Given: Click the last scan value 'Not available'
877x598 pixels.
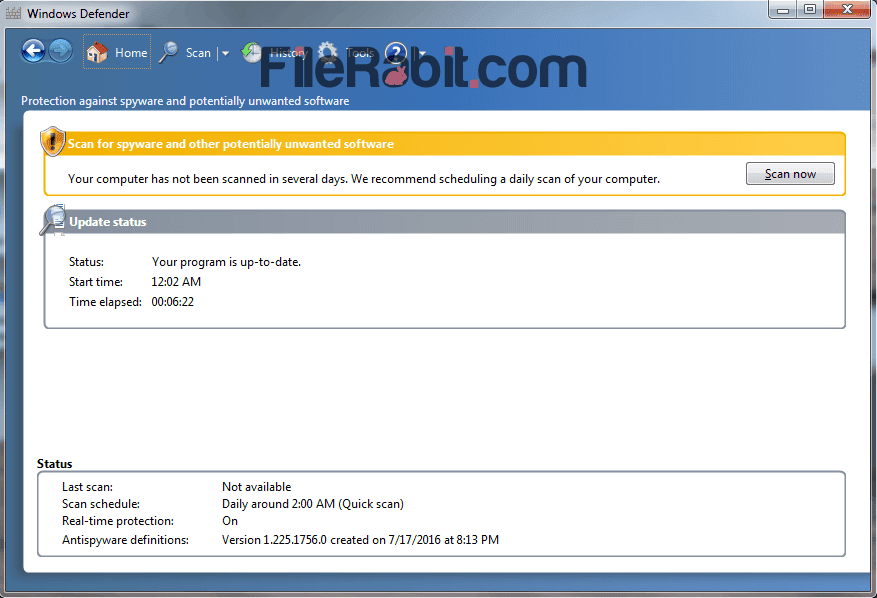Looking at the screenshot, I should (256, 487).
